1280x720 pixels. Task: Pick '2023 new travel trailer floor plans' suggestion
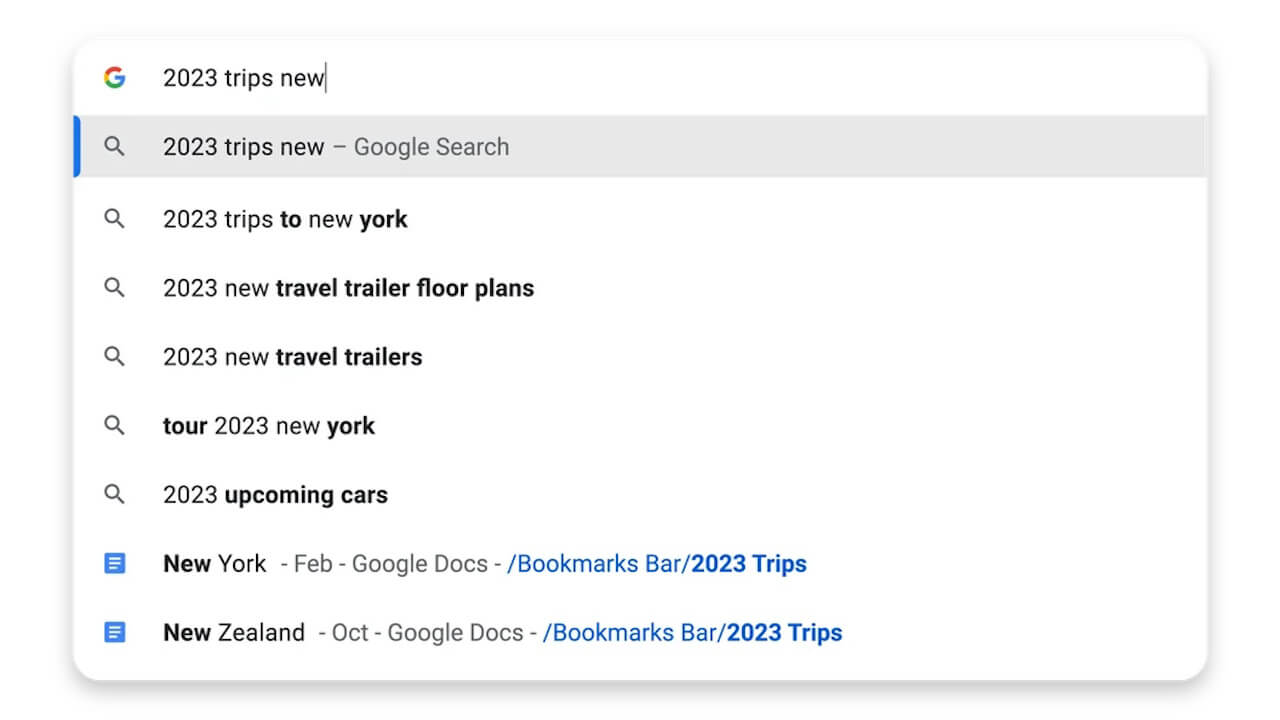coord(348,288)
